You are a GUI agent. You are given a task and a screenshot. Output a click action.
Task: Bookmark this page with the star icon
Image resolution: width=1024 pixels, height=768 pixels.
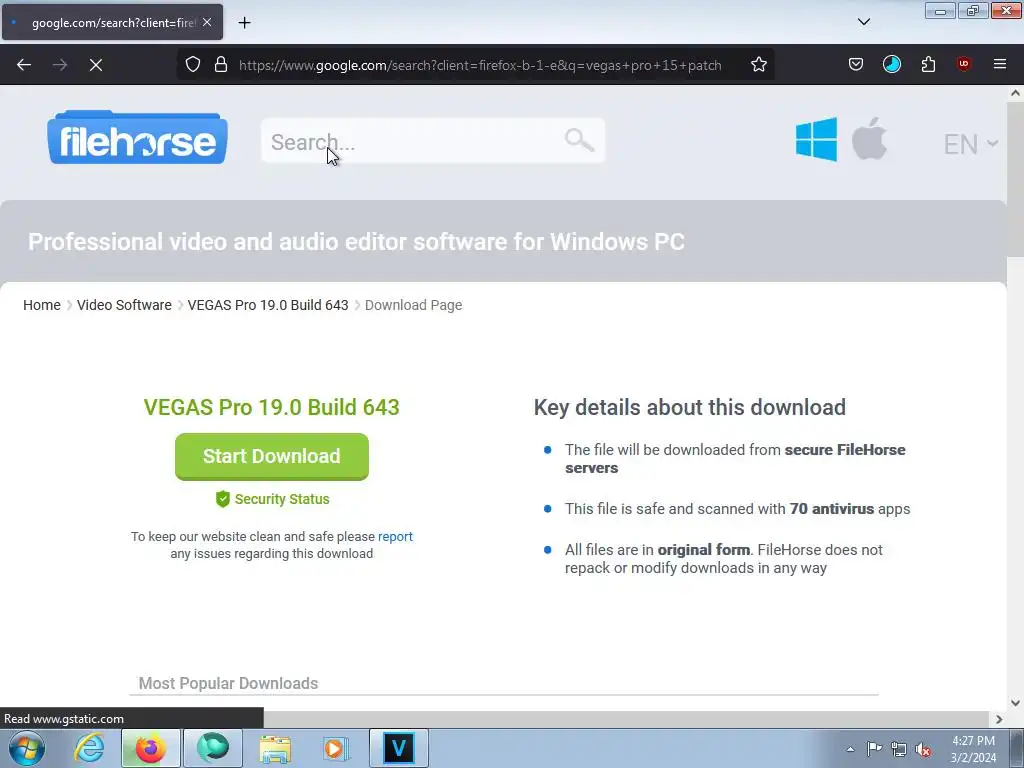(x=758, y=64)
